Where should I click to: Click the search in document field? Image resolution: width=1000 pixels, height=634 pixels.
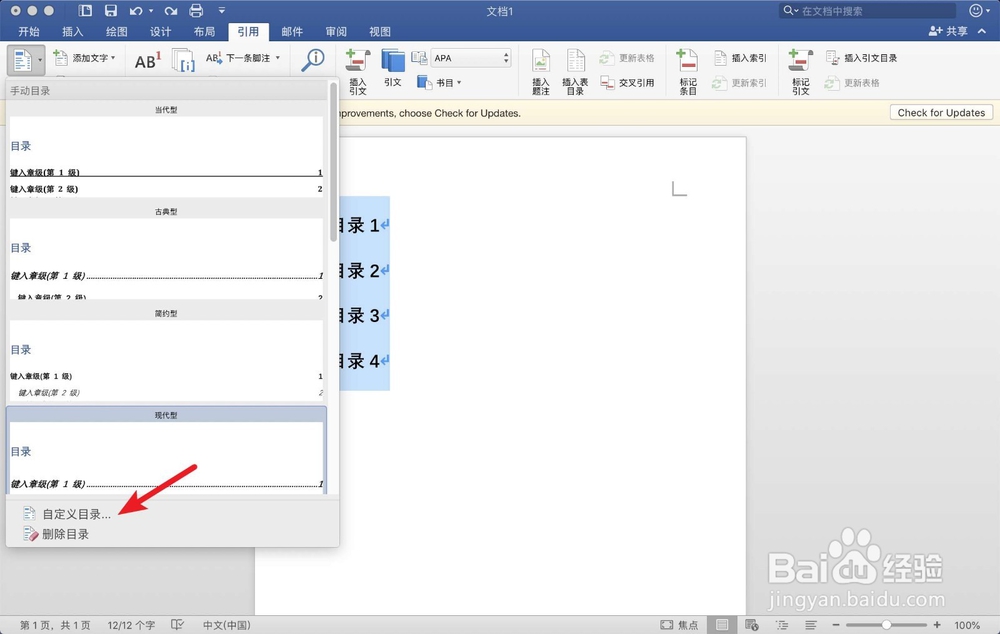[x=868, y=11]
